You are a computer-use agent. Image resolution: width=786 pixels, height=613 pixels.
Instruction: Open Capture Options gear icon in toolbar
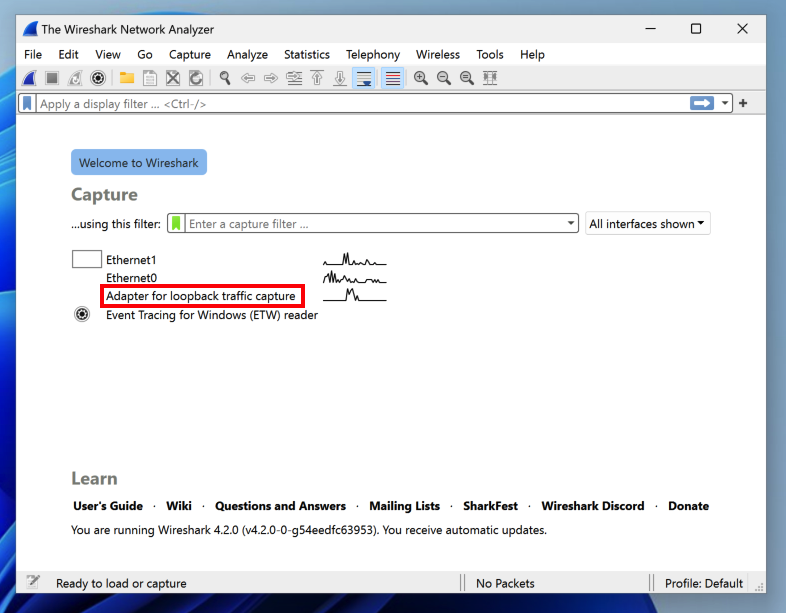[98, 78]
